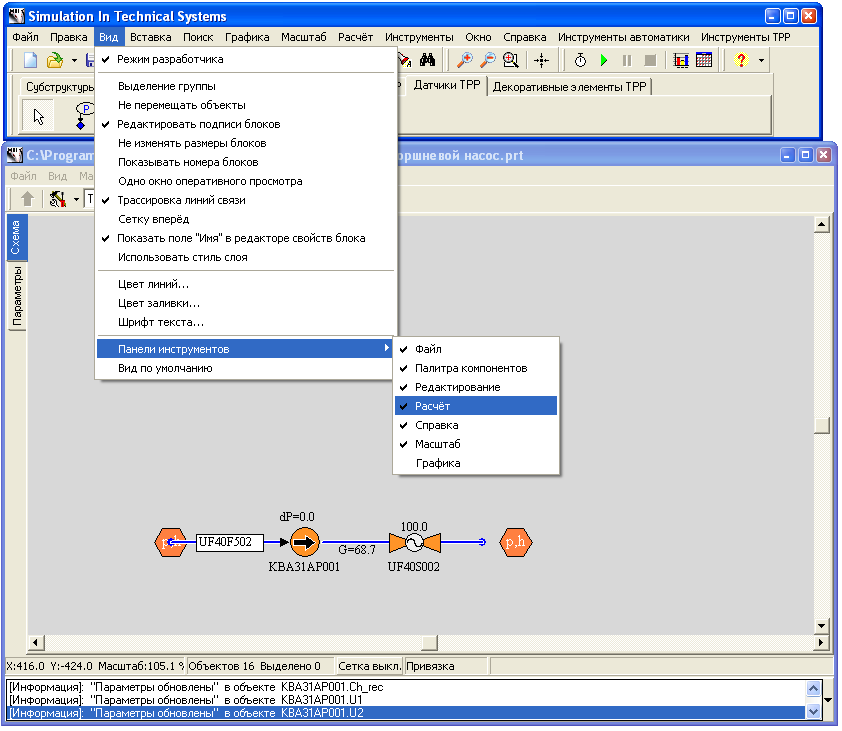
Task: Open dropdown arrow beside open folder icon
Action: click(74, 61)
